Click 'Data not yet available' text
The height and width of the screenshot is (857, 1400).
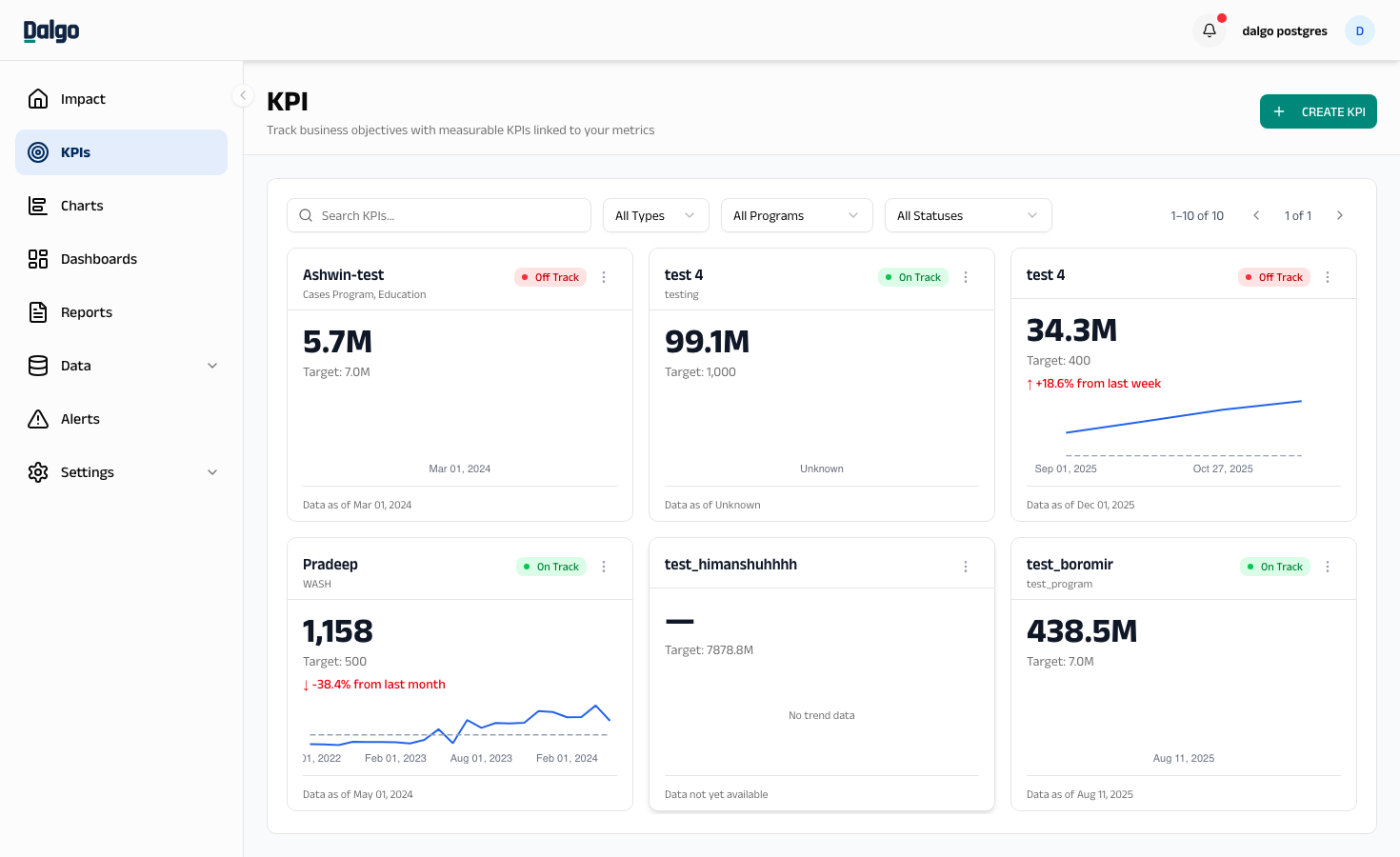pos(716,795)
